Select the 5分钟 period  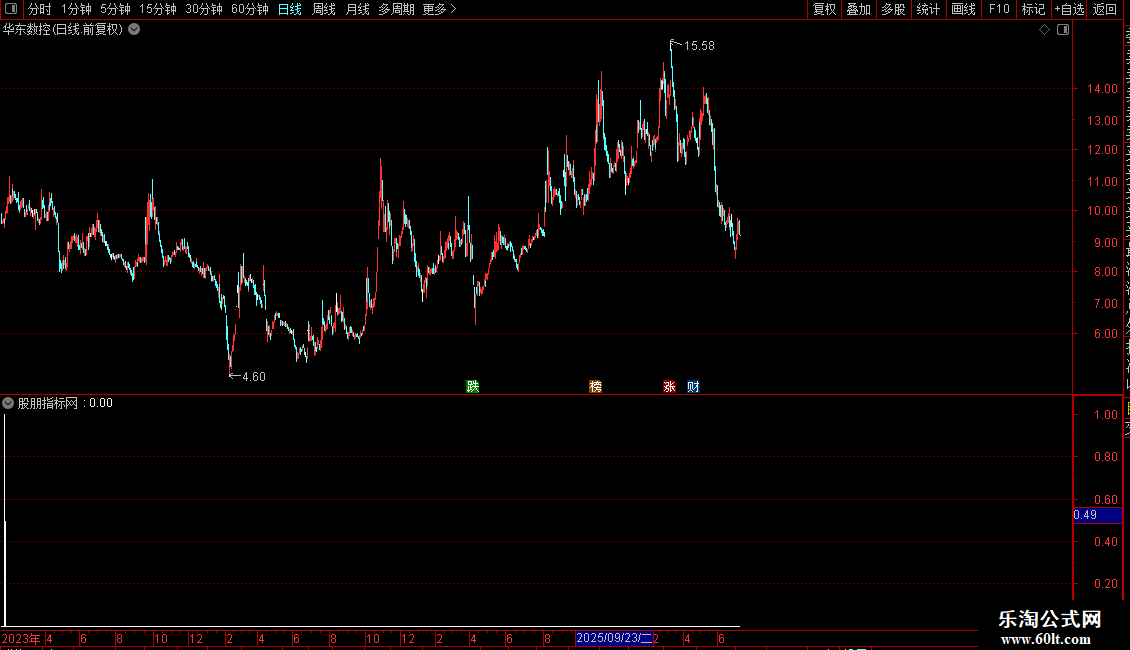coord(115,9)
